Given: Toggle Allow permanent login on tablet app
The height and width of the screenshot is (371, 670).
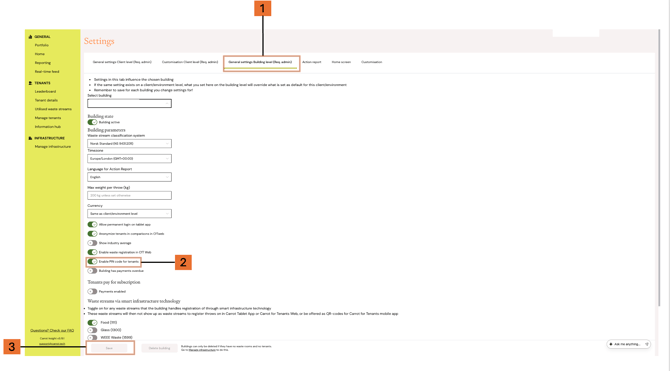Looking at the screenshot, I should [x=92, y=224].
